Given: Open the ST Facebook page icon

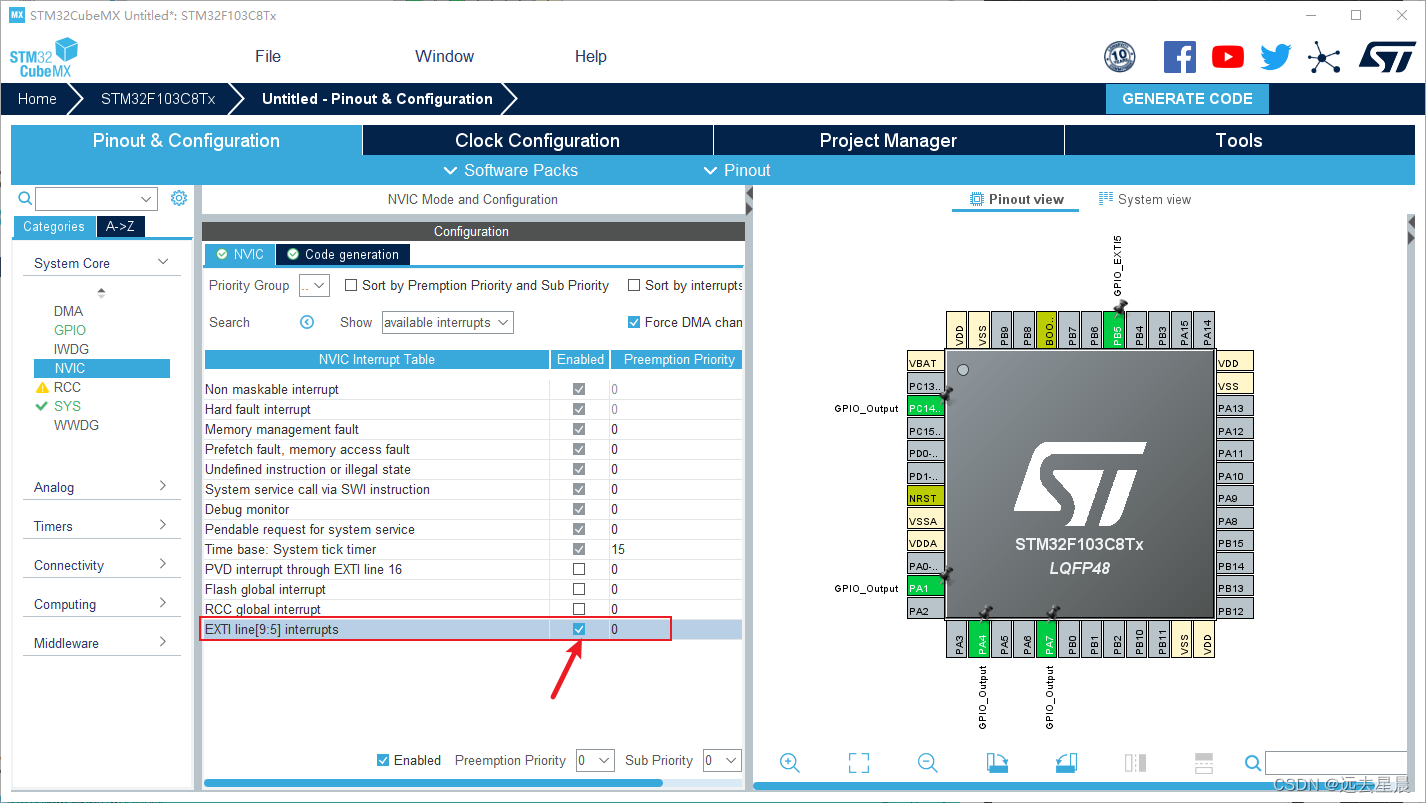Looking at the screenshot, I should click(1180, 57).
